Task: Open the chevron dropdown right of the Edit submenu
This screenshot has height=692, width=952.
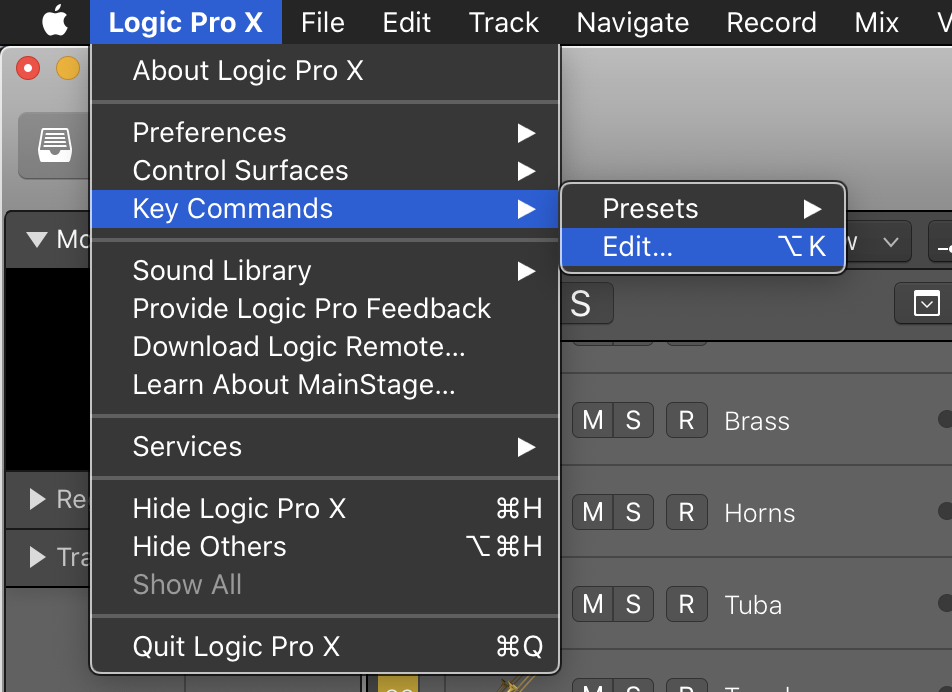Action: pos(891,242)
